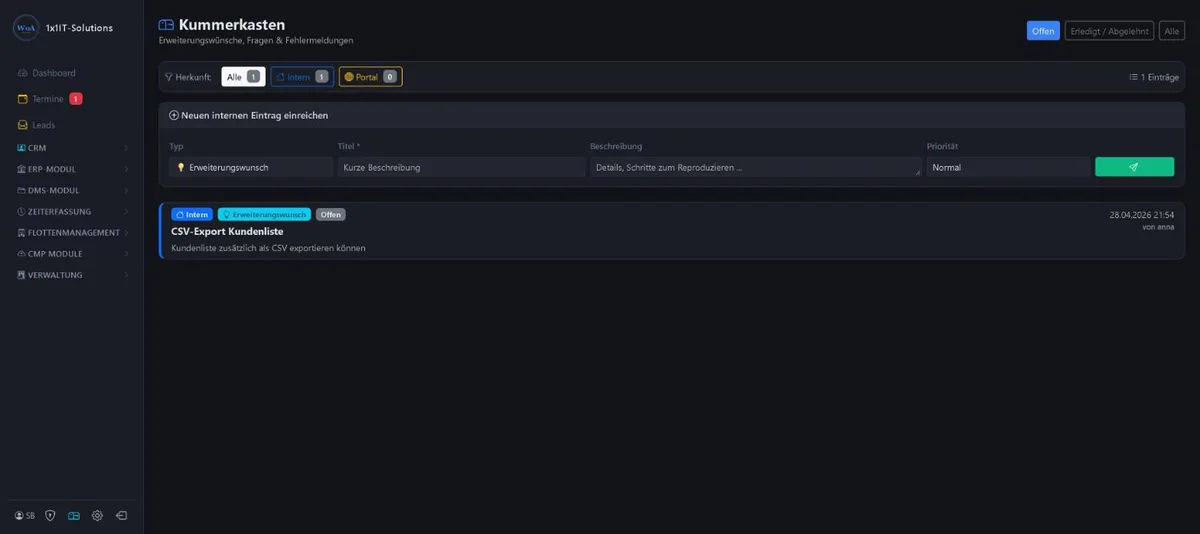Click the shield security icon

[50, 515]
